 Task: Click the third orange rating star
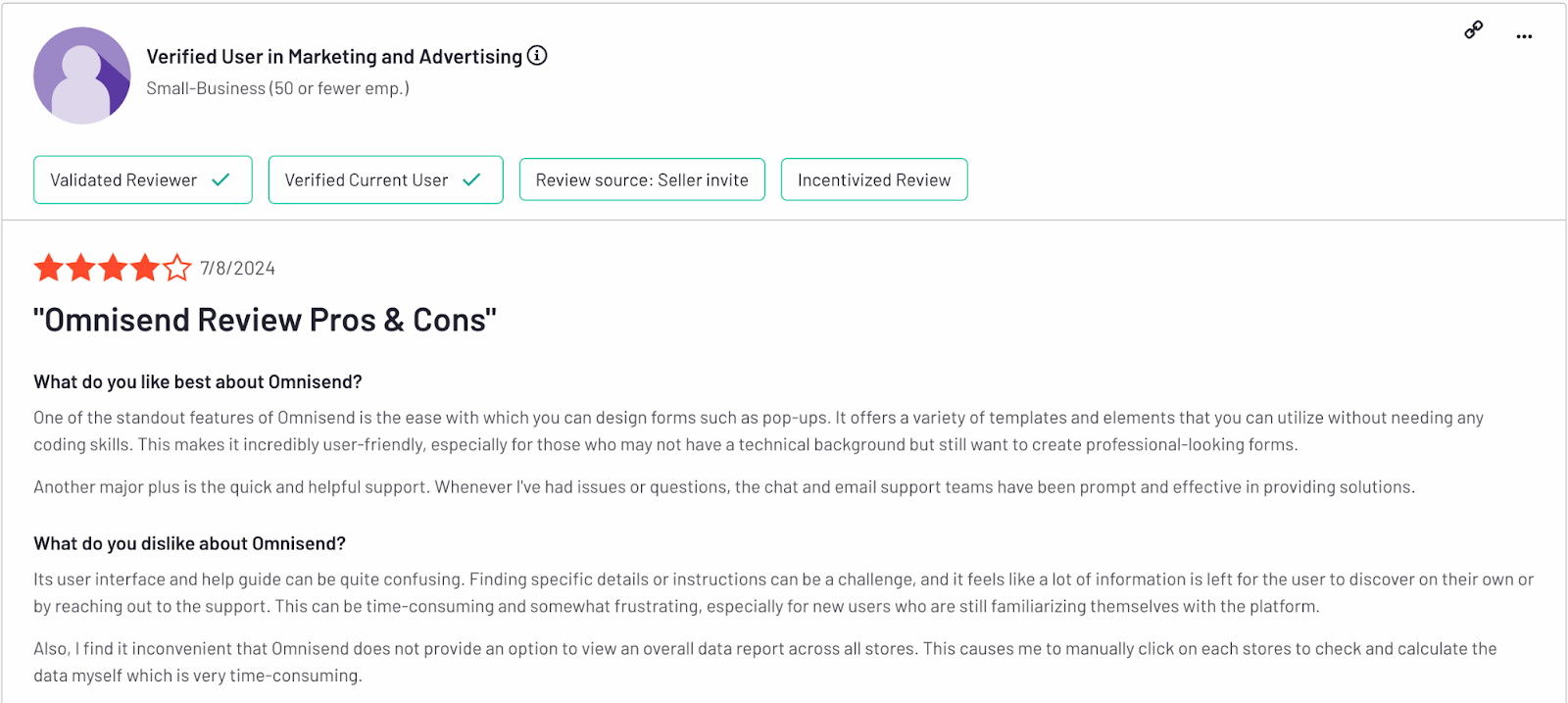tap(114, 267)
